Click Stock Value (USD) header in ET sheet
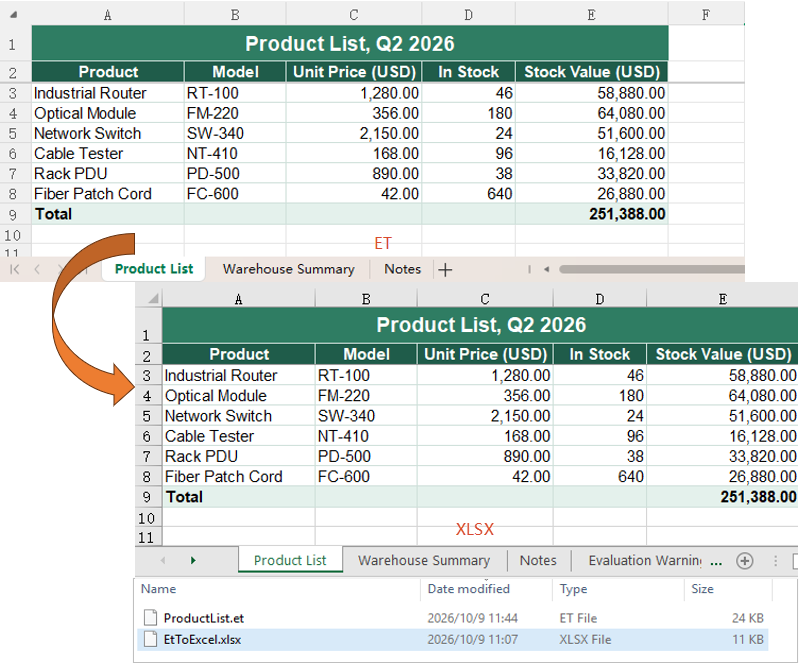The height and width of the screenshot is (663, 802). click(x=592, y=72)
